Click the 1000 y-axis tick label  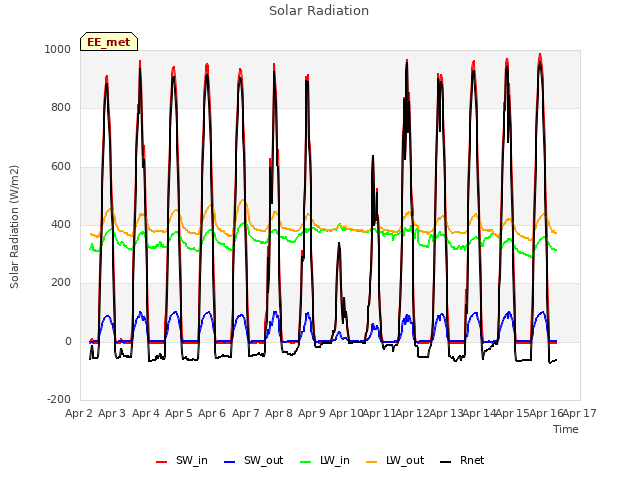[58, 49]
